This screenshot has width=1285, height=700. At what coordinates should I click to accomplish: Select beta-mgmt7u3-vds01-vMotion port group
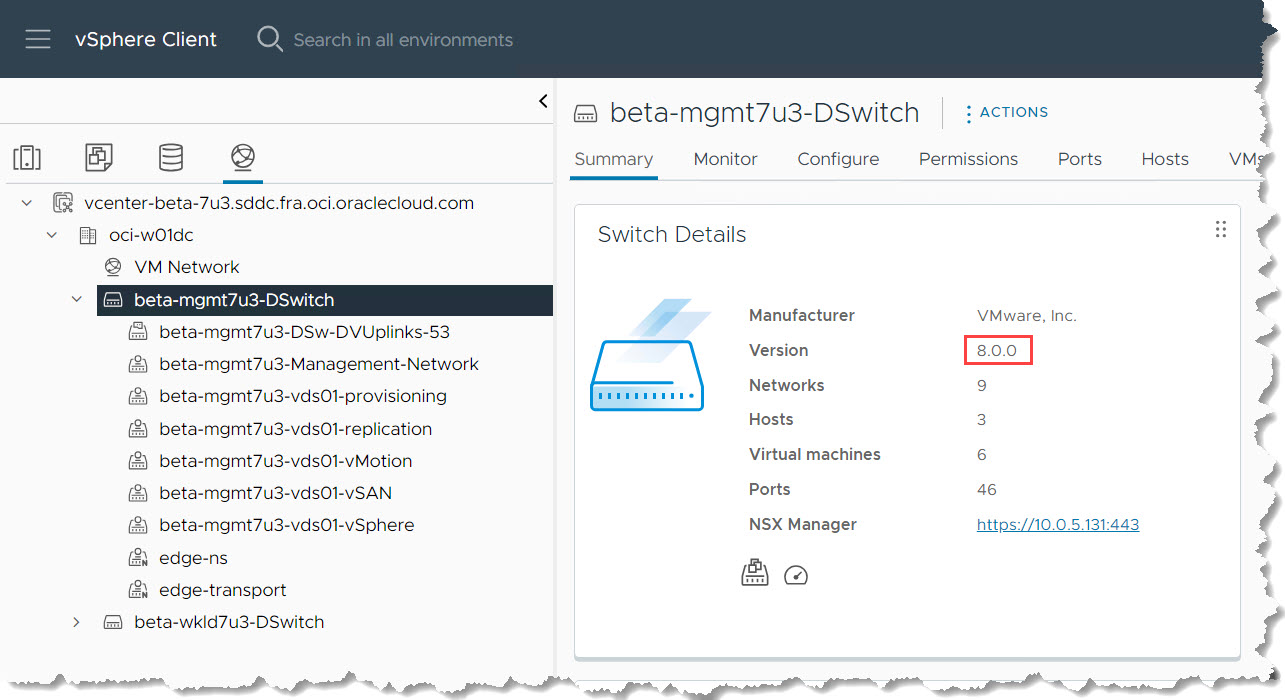pos(285,461)
